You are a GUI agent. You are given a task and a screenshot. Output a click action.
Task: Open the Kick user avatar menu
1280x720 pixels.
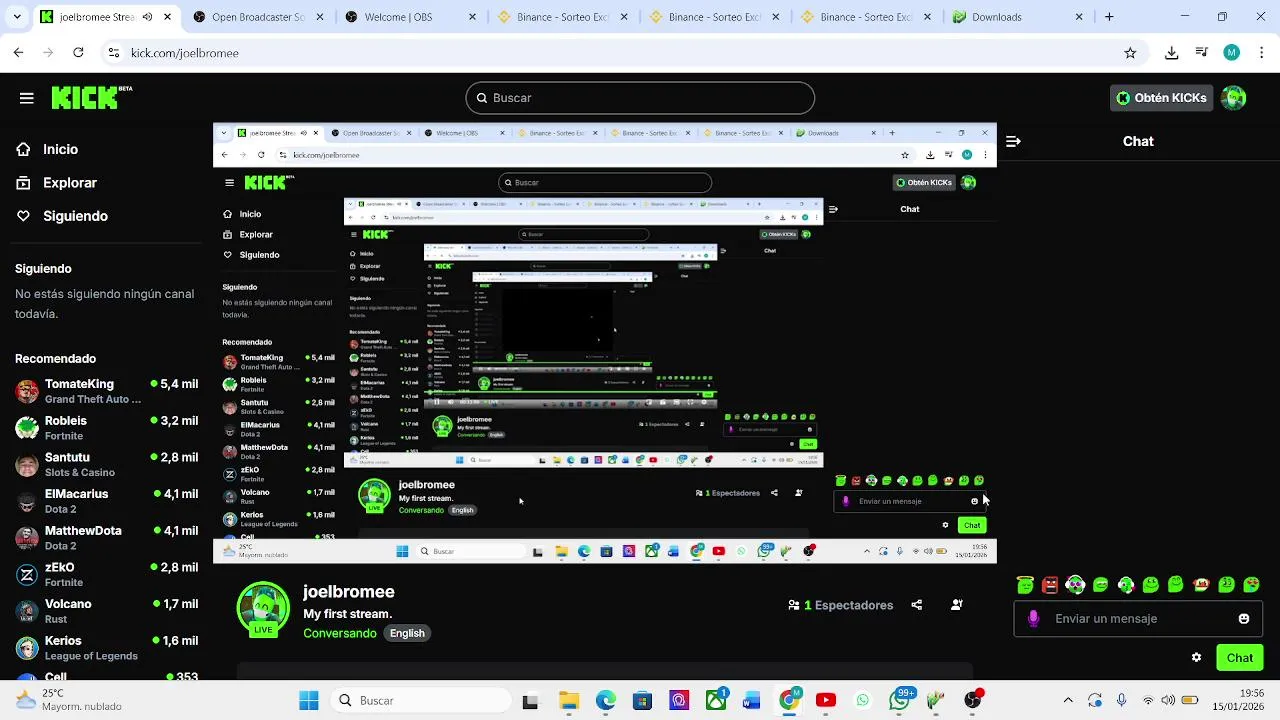click(x=1234, y=98)
